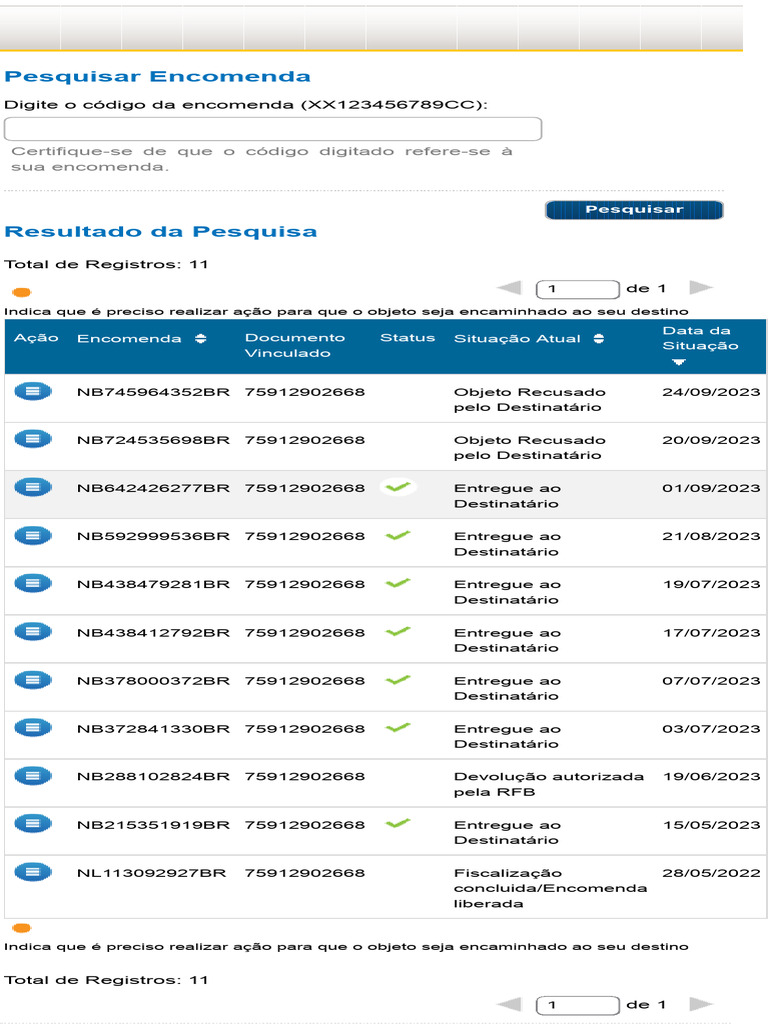Image resolution: width=768 pixels, height=1024 pixels.
Task: Open action menu for NB378000372BR
Action: coord(32,679)
